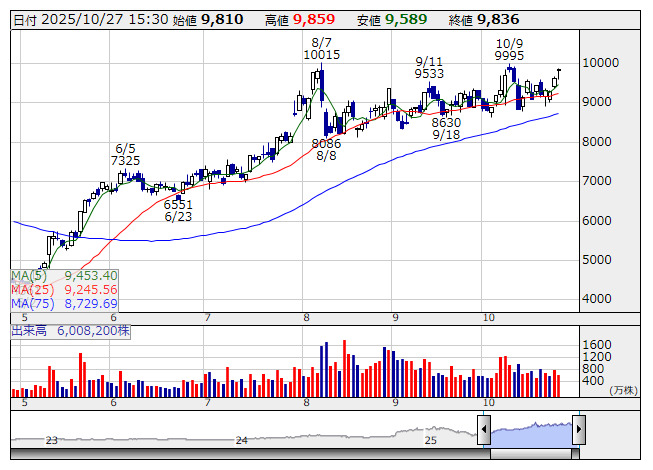Click the blue selected range in navigator

pos(531,435)
